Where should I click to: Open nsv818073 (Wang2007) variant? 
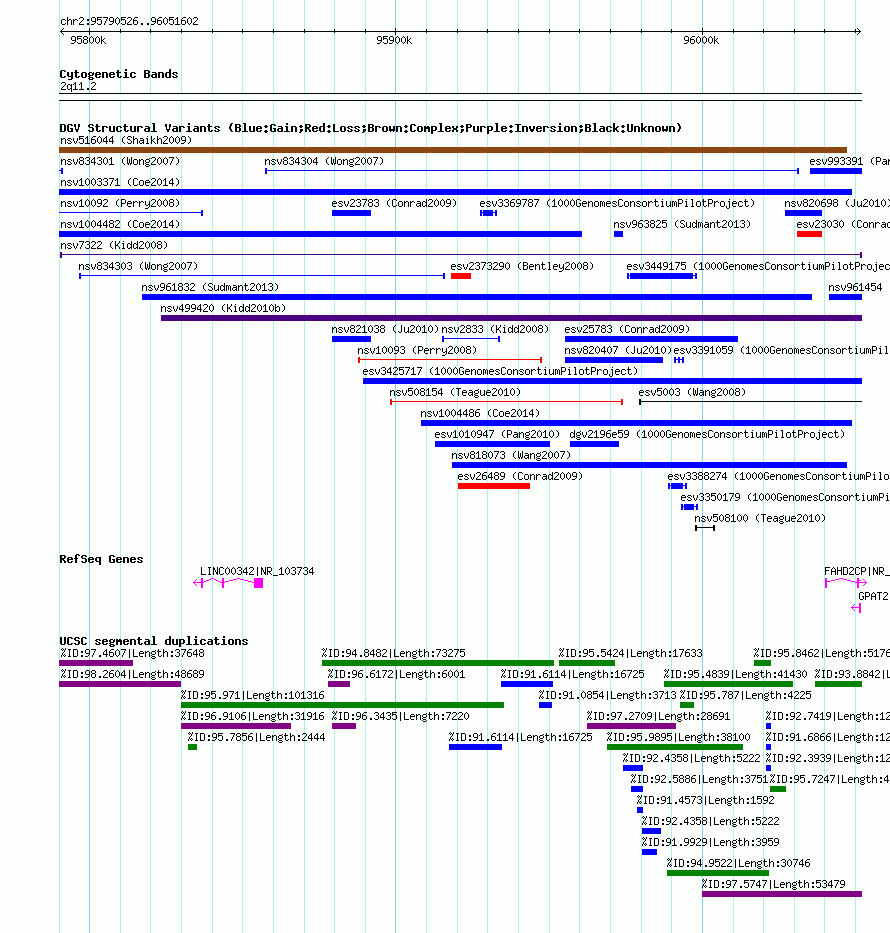point(649,465)
